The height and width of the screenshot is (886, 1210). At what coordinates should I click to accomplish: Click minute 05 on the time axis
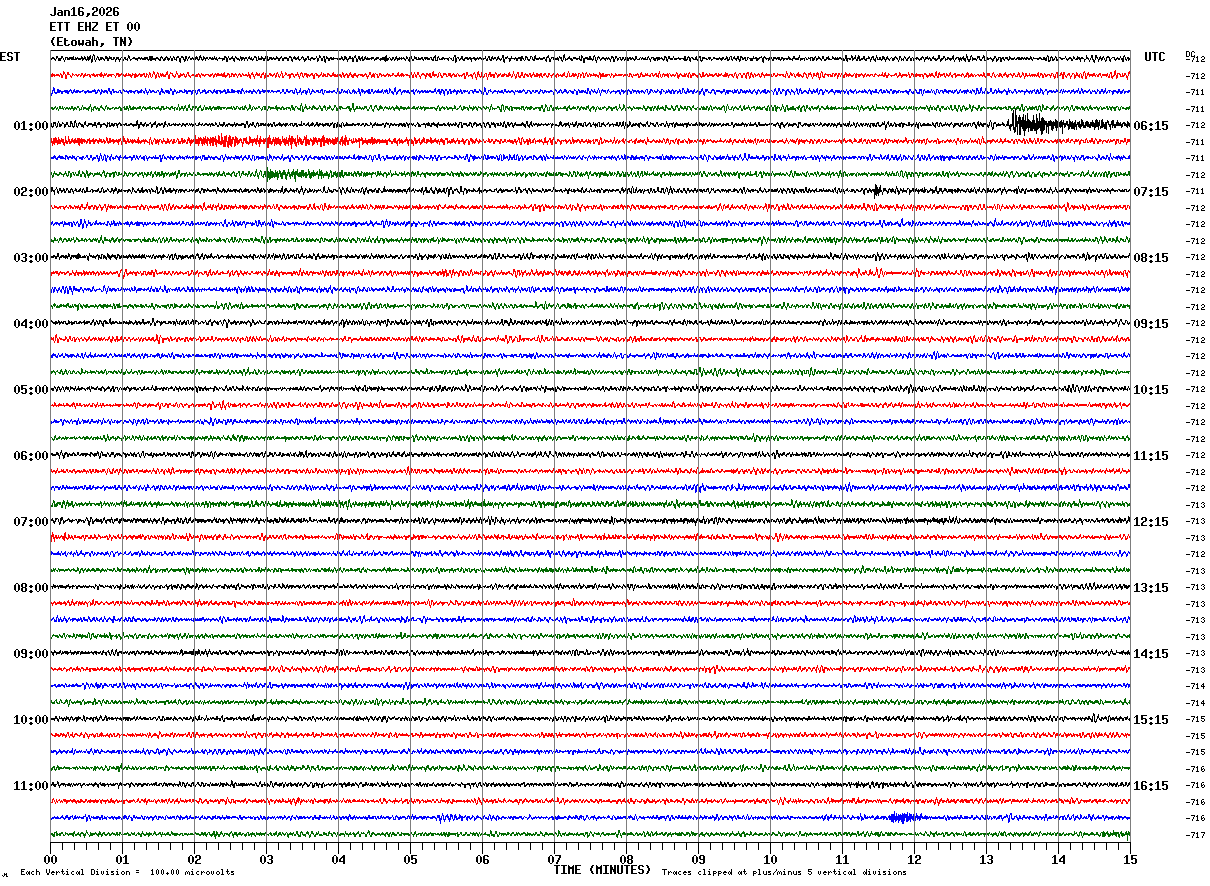[x=410, y=859]
